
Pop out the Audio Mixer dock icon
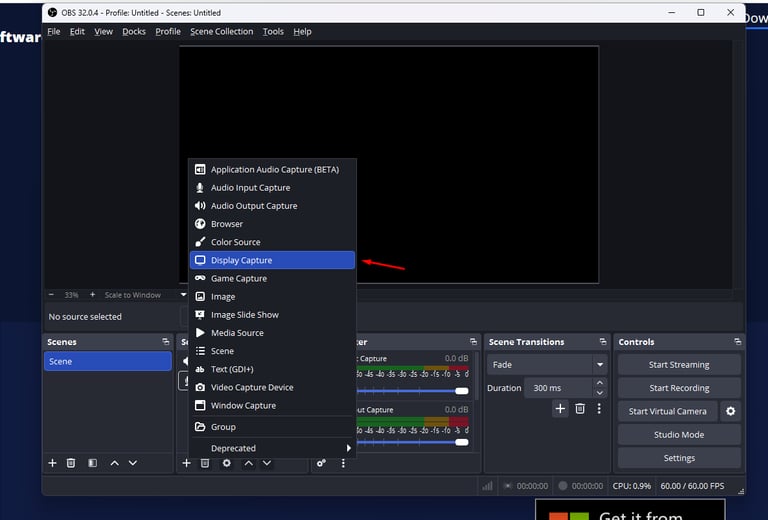[x=473, y=342]
